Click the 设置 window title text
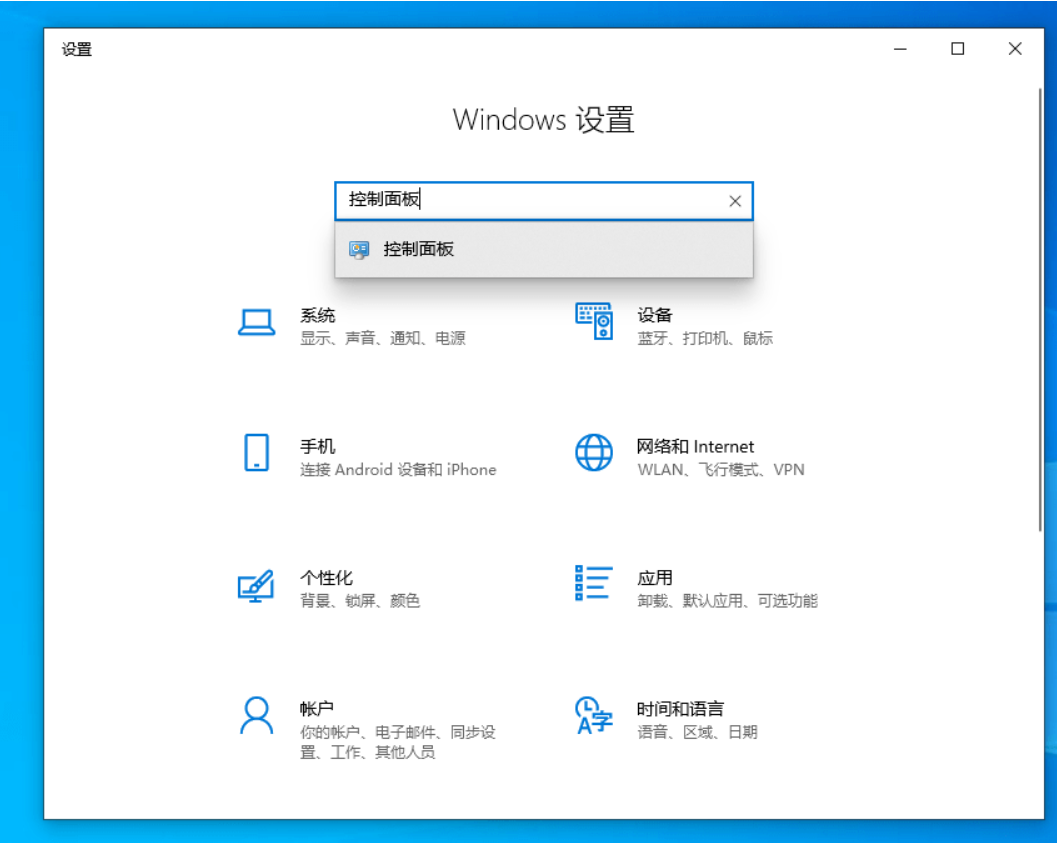The image size is (1057, 843). point(77,50)
